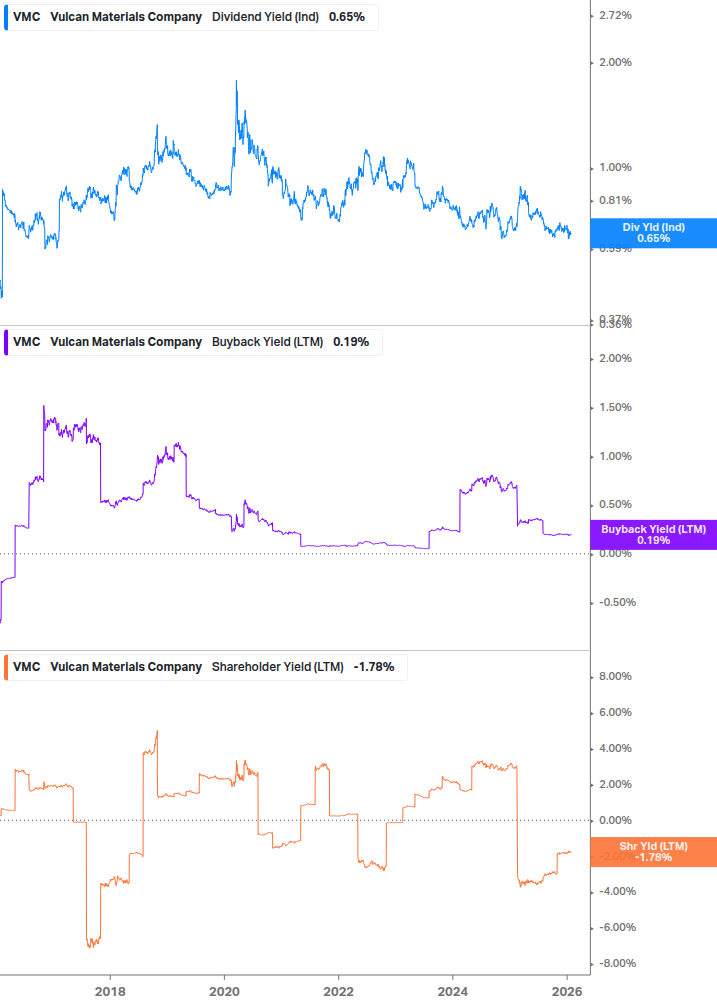Click the -4.00% tick on the shareholder yield axis
Screen dimensions: 717x1005
[x=617, y=892]
